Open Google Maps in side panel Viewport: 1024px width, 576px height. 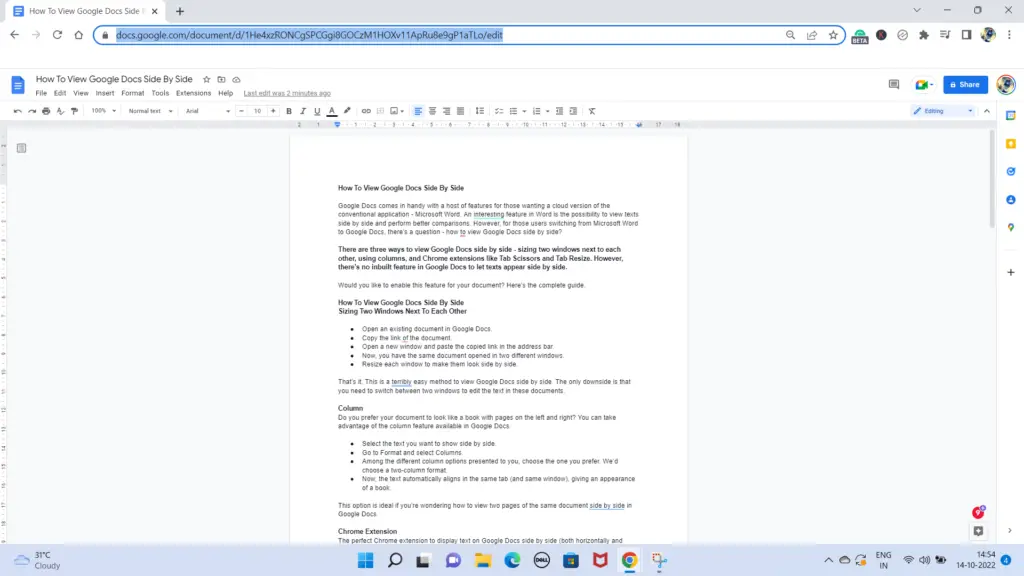(1011, 227)
